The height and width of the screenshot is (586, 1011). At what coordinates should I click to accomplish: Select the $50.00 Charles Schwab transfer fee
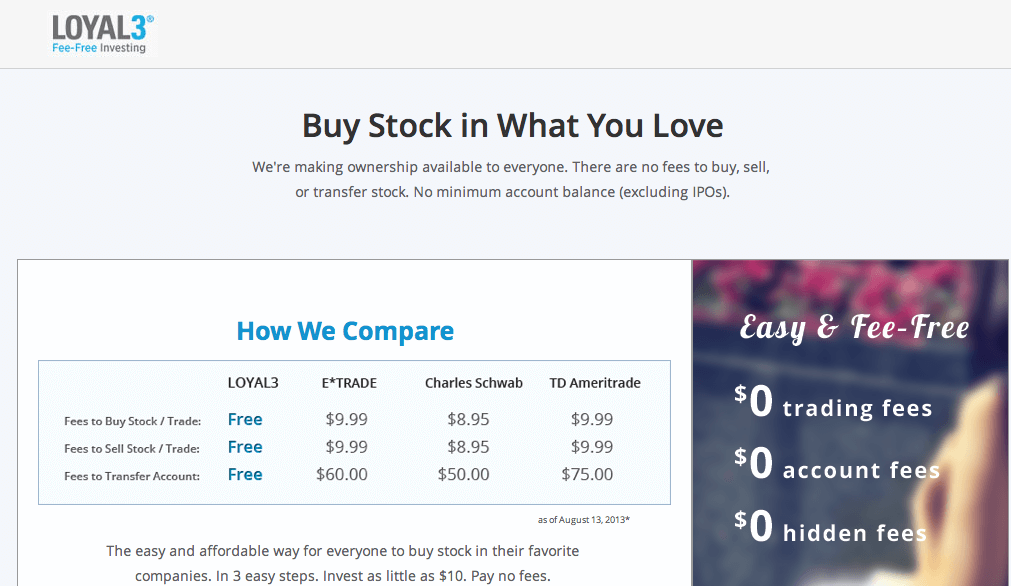(x=464, y=475)
